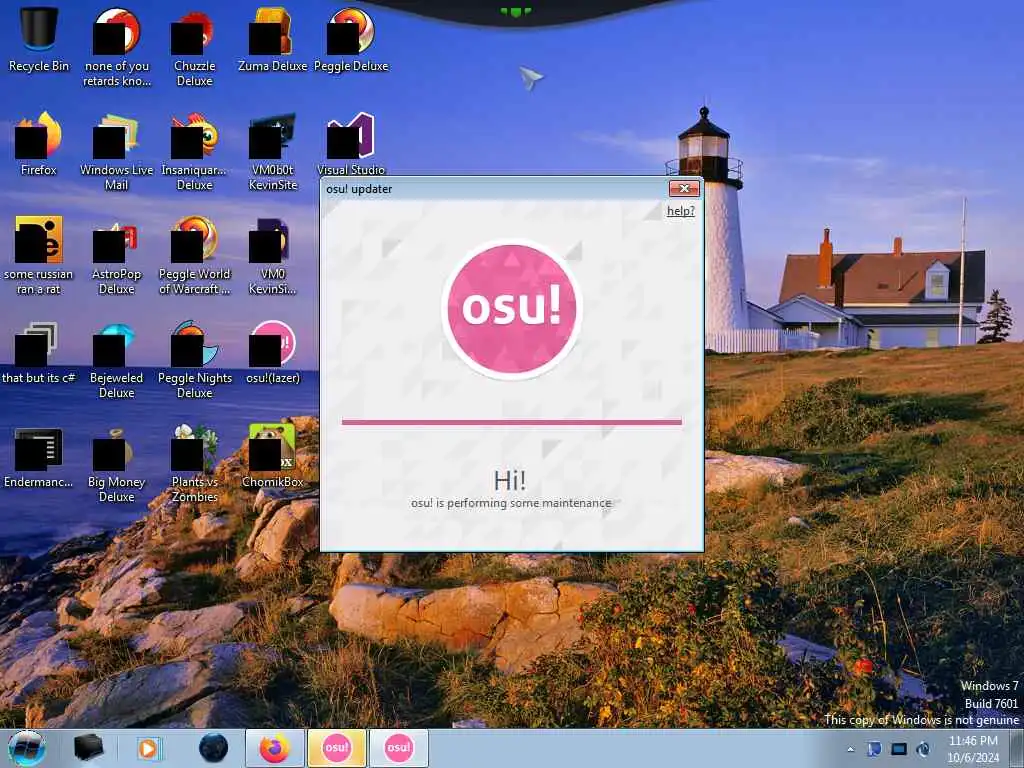Select the 'some russian ran a rat' icon

[x=39, y=255]
